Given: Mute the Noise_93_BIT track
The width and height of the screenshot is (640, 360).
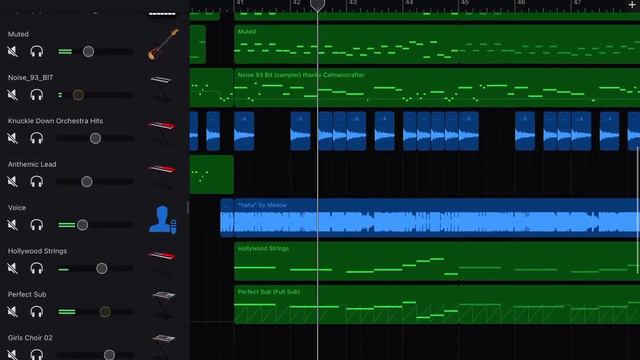Looking at the screenshot, I should point(13,95).
